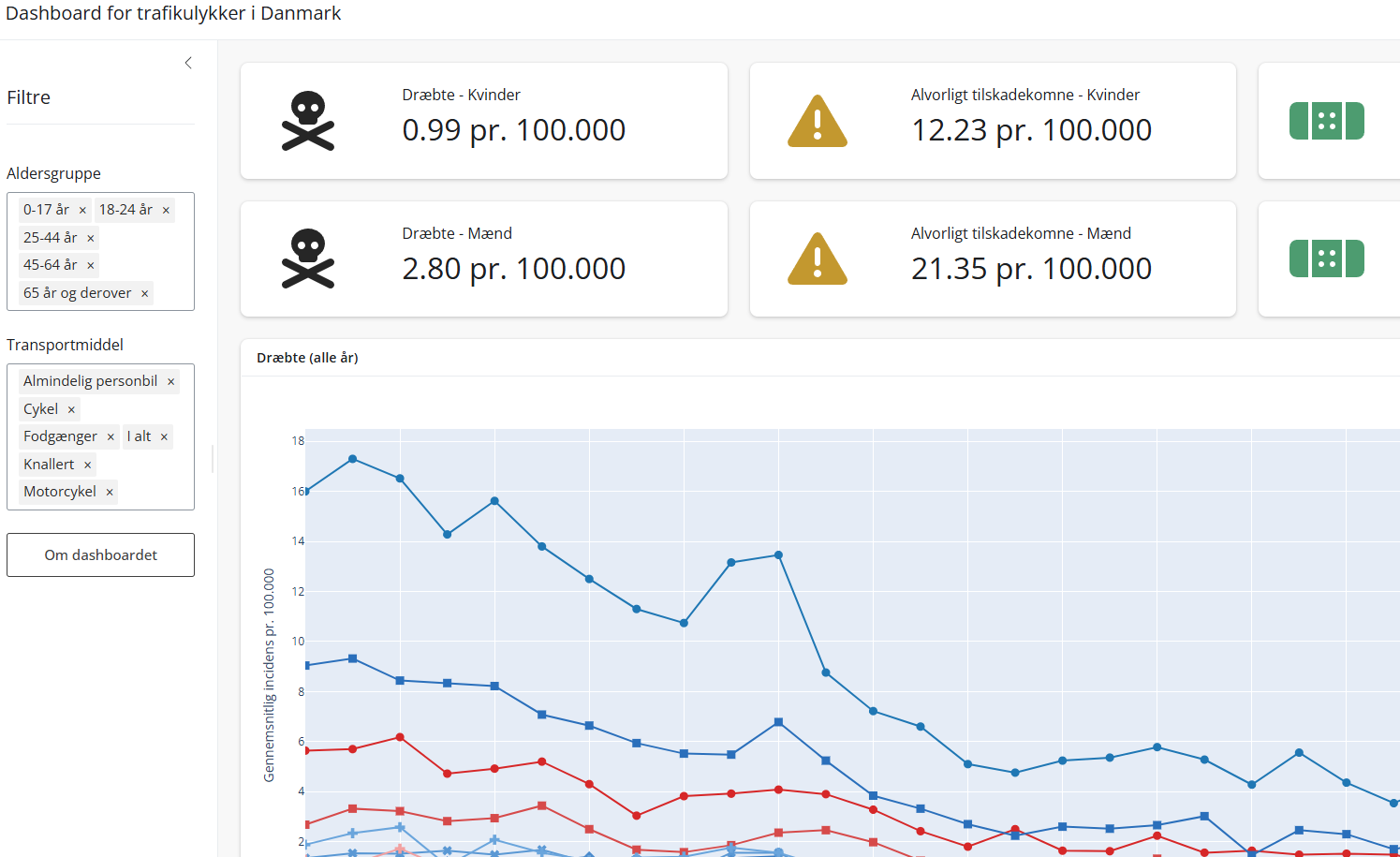The height and width of the screenshot is (857, 1400).
Task: Click the dashboard title for trafikulykker i Danmark
Action: (173, 14)
